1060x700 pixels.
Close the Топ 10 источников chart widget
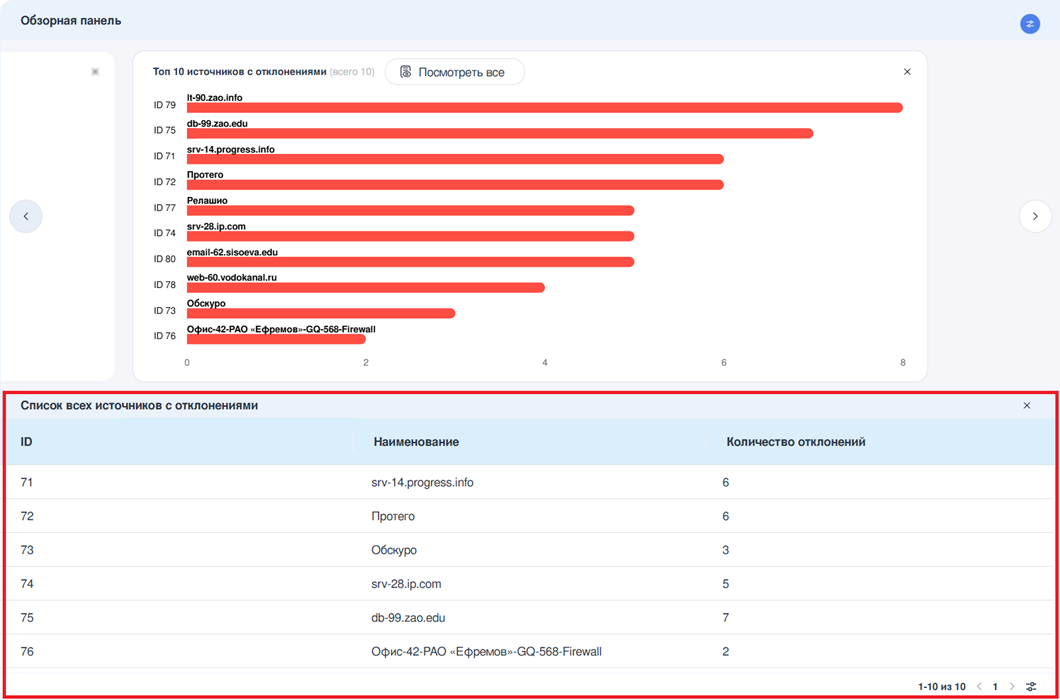[907, 72]
